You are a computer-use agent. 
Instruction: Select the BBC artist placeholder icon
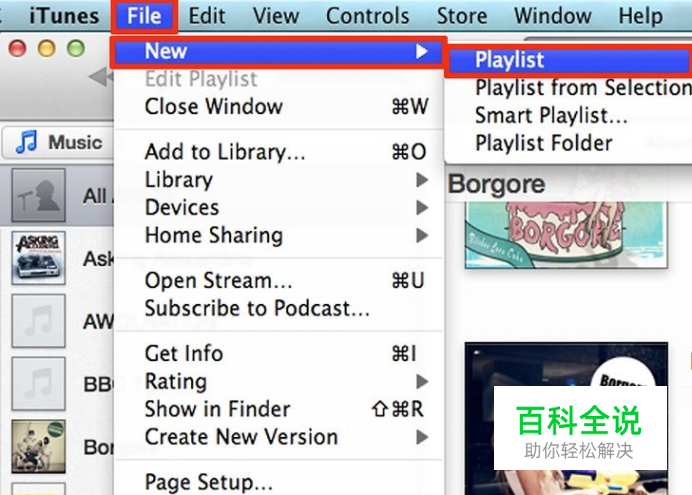[x=38, y=383]
